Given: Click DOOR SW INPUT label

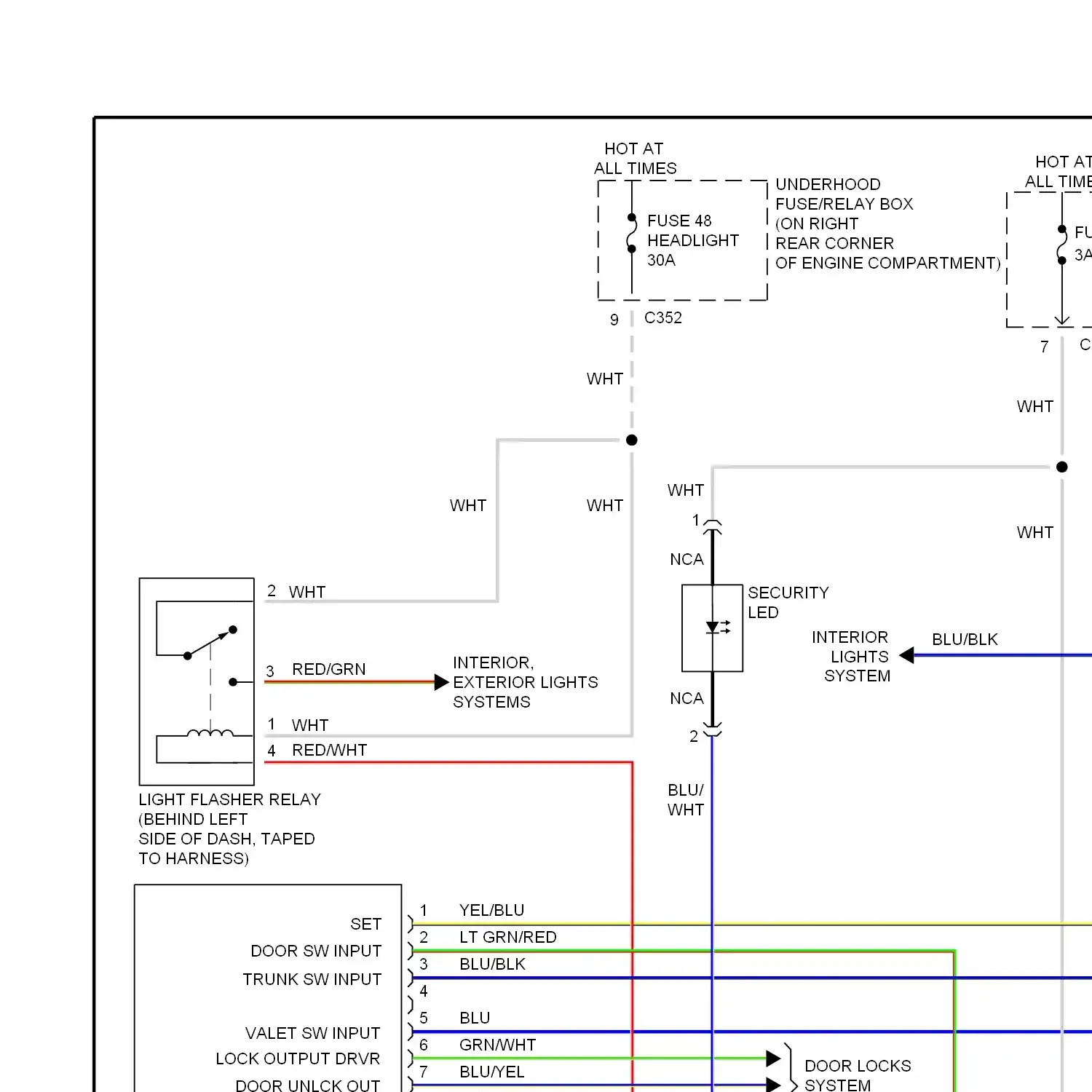Looking at the screenshot, I should (x=316, y=951).
